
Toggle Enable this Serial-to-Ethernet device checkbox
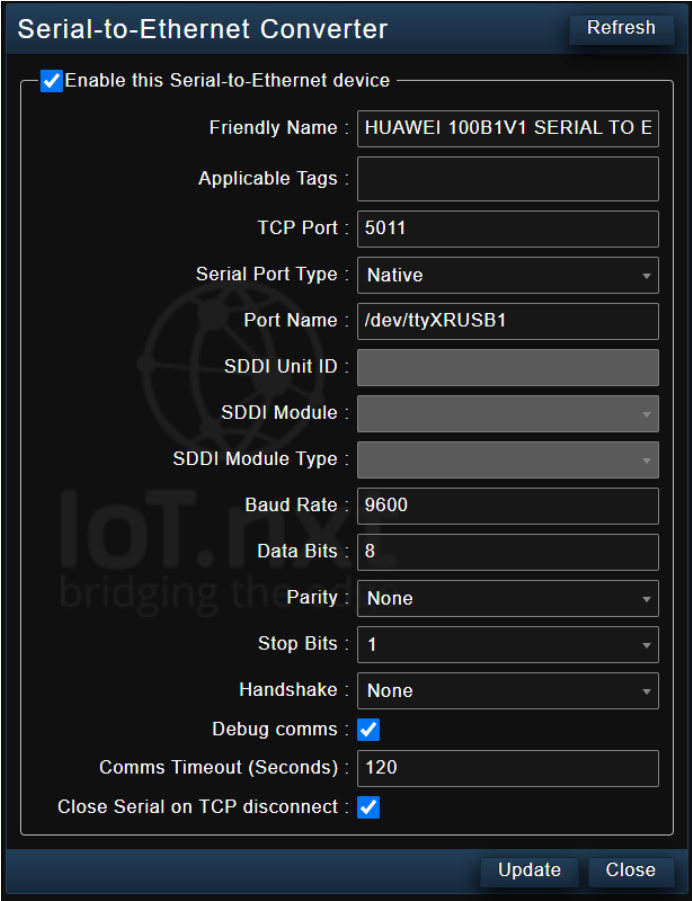click(51, 80)
